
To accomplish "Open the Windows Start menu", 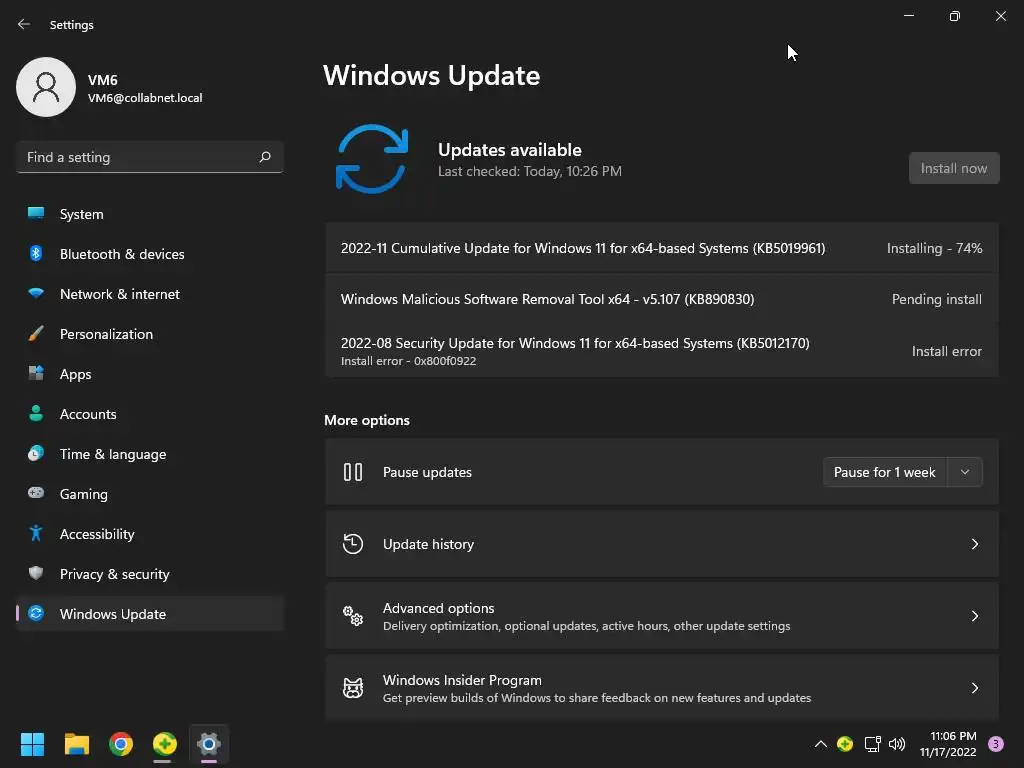I will 32,744.
